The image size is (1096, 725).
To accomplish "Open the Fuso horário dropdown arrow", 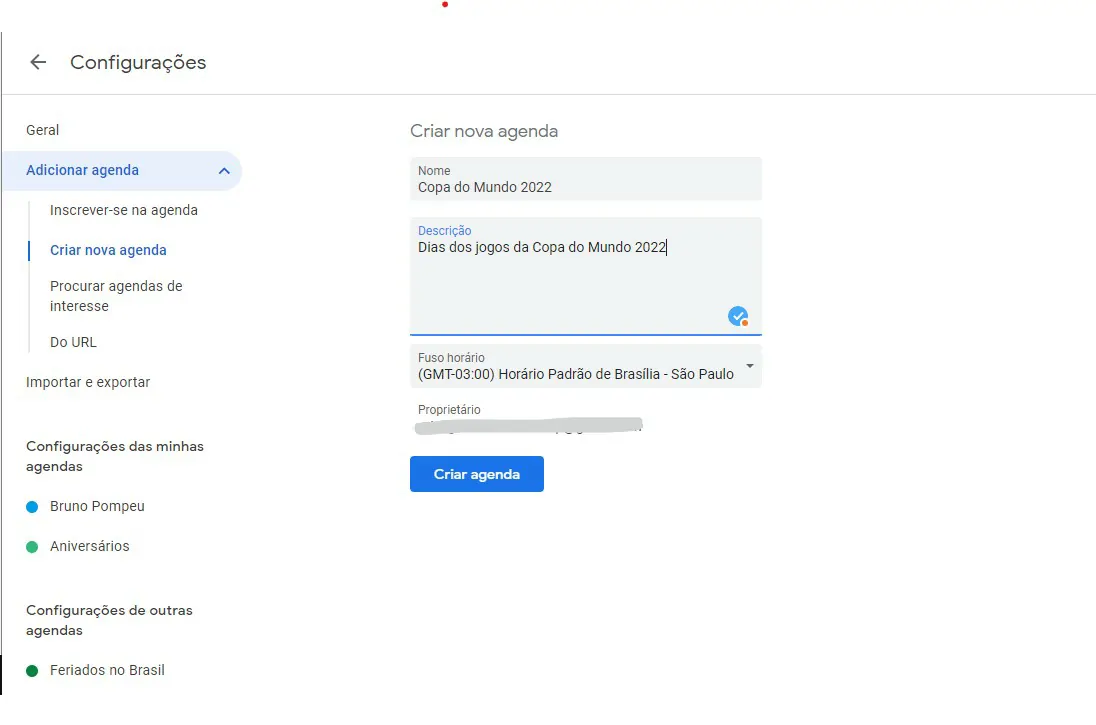I will [749, 366].
